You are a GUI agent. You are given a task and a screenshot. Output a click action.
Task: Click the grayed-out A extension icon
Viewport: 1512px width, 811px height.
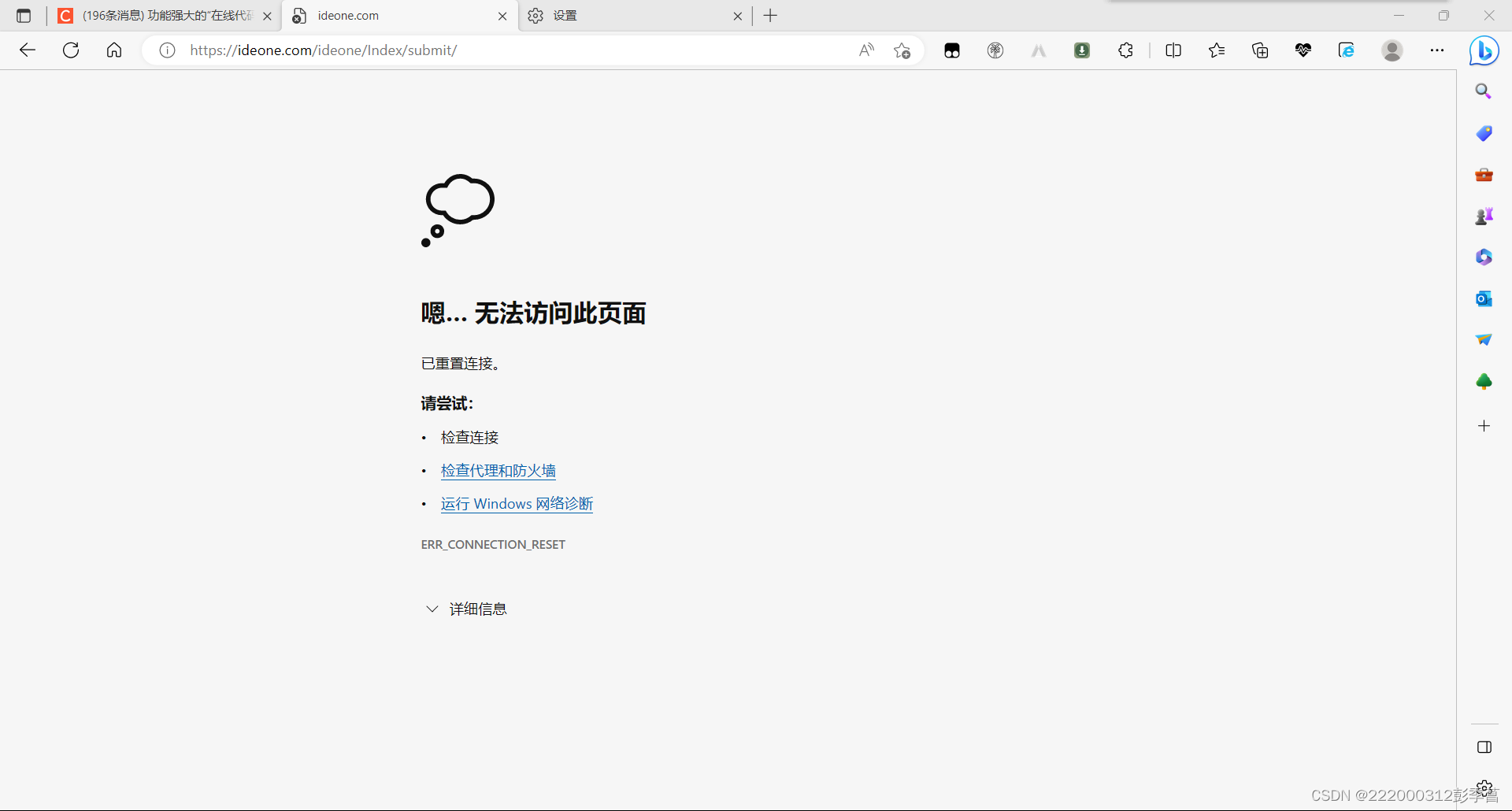(x=1039, y=50)
